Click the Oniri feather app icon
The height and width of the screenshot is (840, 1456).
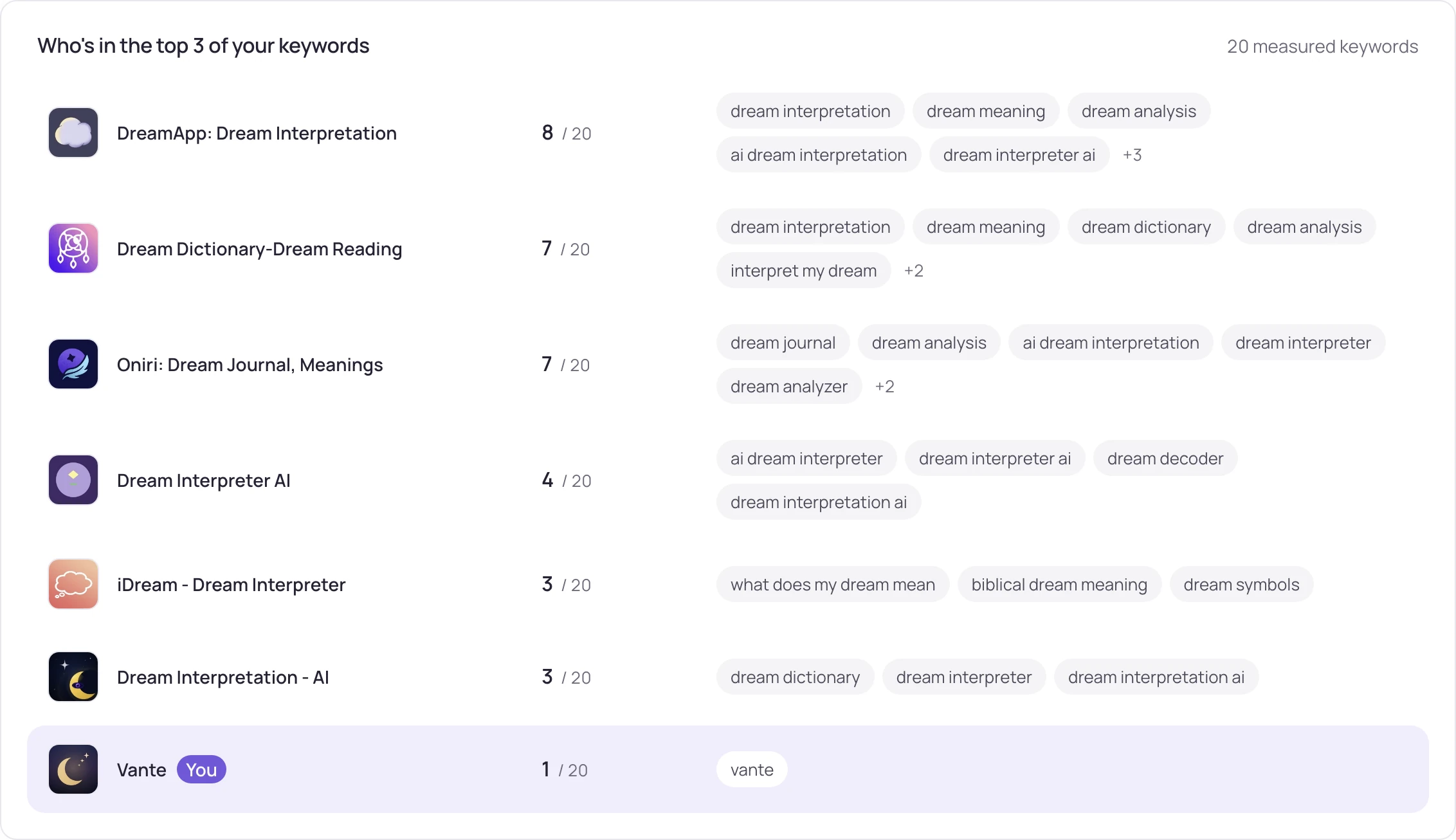(x=73, y=364)
